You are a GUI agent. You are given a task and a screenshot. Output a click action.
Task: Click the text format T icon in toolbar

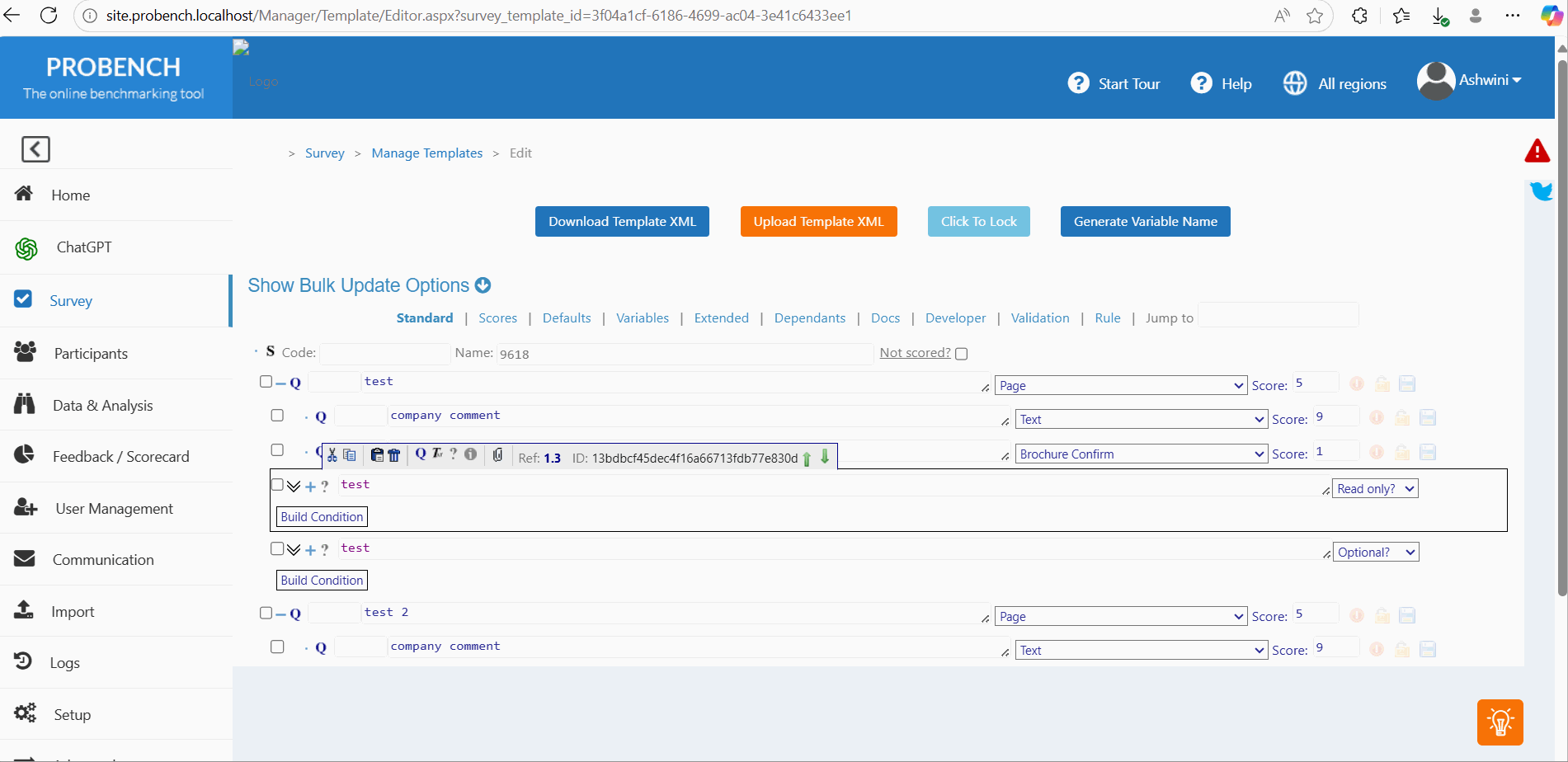coord(437,454)
